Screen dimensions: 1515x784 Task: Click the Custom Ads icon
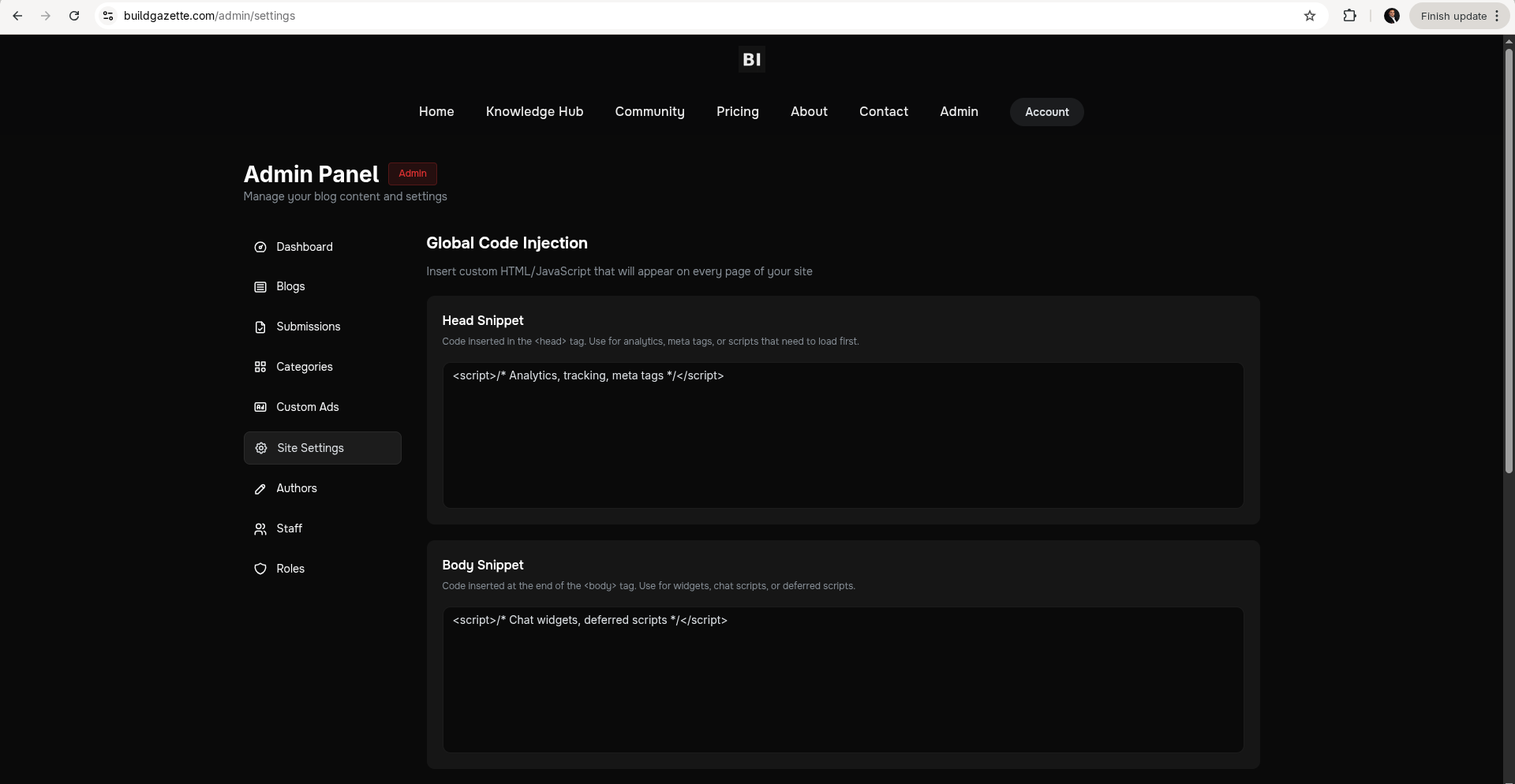click(x=260, y=407)
